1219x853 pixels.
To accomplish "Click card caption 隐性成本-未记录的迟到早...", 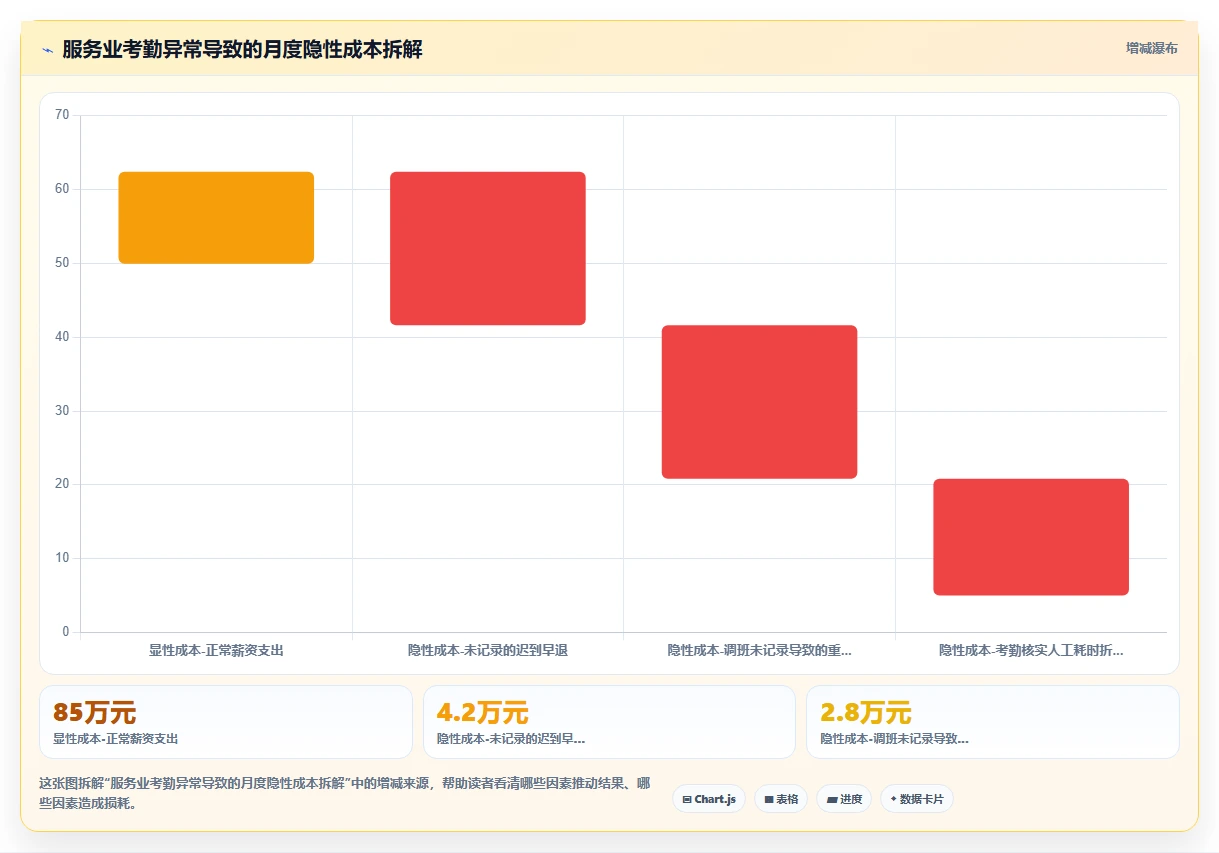I will [x=511, y=739].
